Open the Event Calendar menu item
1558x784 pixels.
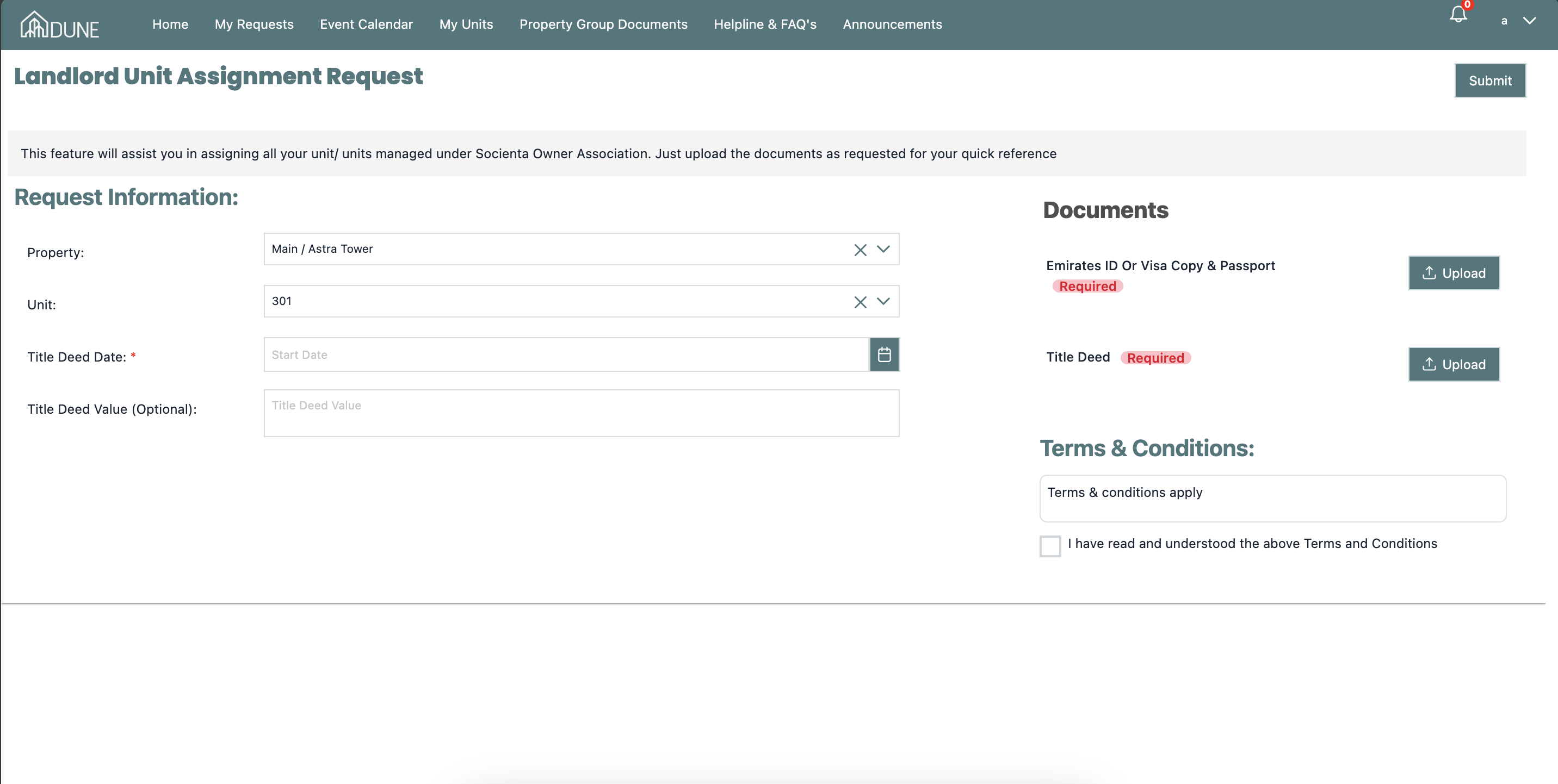pos(366,24)
